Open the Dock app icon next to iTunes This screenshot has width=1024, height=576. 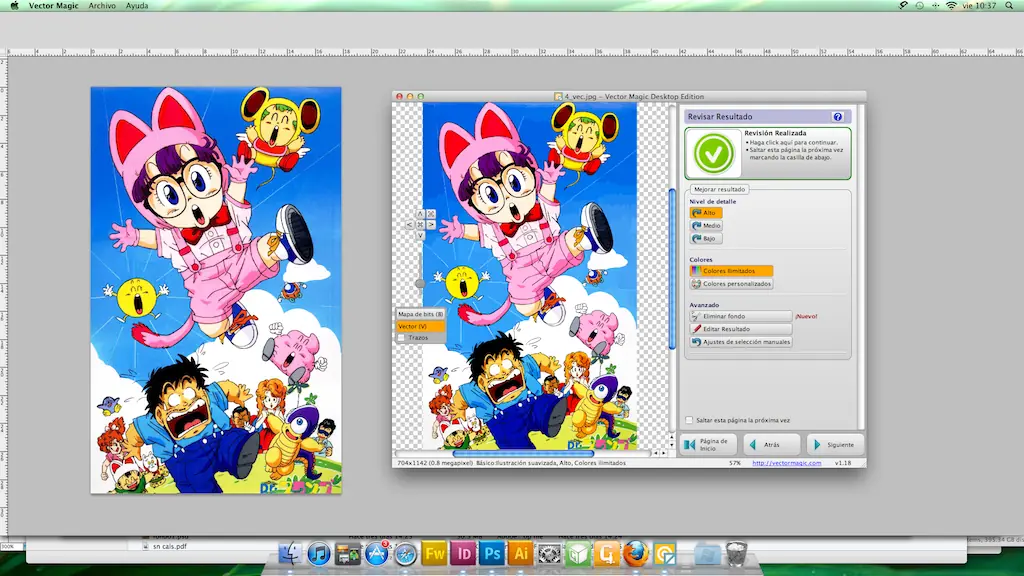coord(347,554)
